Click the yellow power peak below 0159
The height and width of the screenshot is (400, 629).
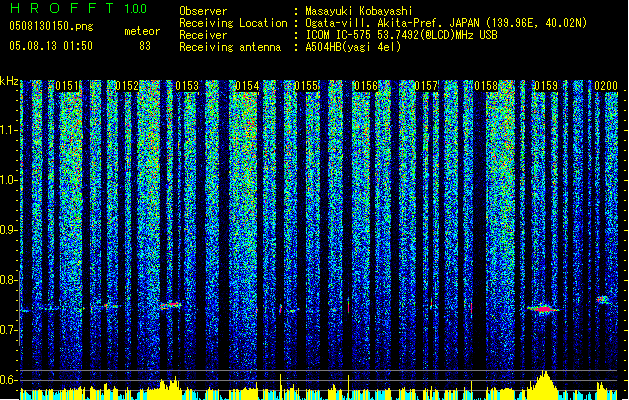[544, 385]
